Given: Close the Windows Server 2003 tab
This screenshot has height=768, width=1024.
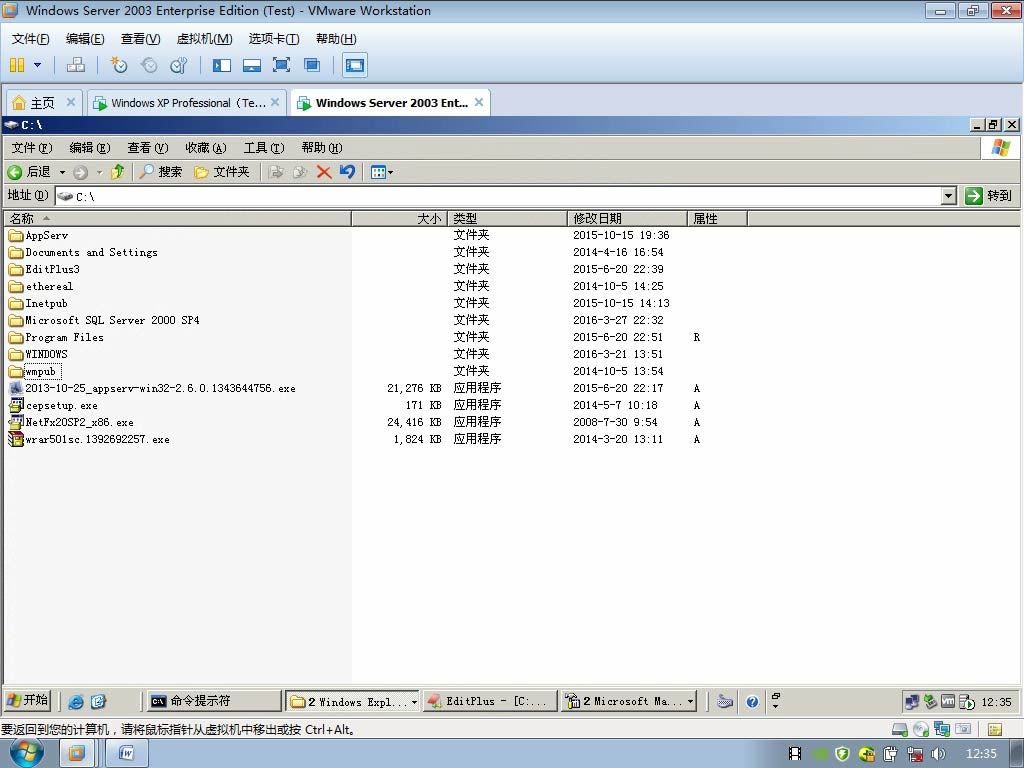Looking at the screenshot, I should [479, 102].
